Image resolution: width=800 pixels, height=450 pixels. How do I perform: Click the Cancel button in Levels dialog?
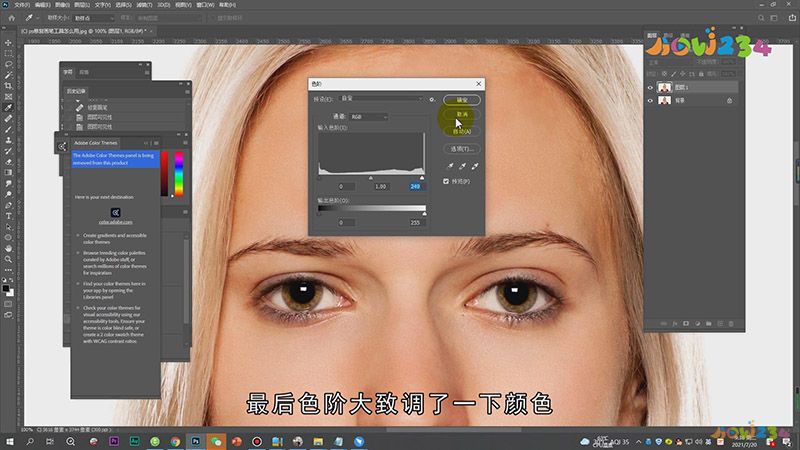[462, 114]
